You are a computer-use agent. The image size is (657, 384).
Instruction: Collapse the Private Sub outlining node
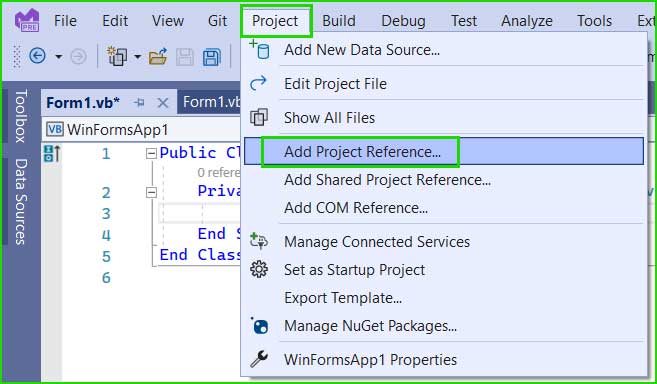151,192
